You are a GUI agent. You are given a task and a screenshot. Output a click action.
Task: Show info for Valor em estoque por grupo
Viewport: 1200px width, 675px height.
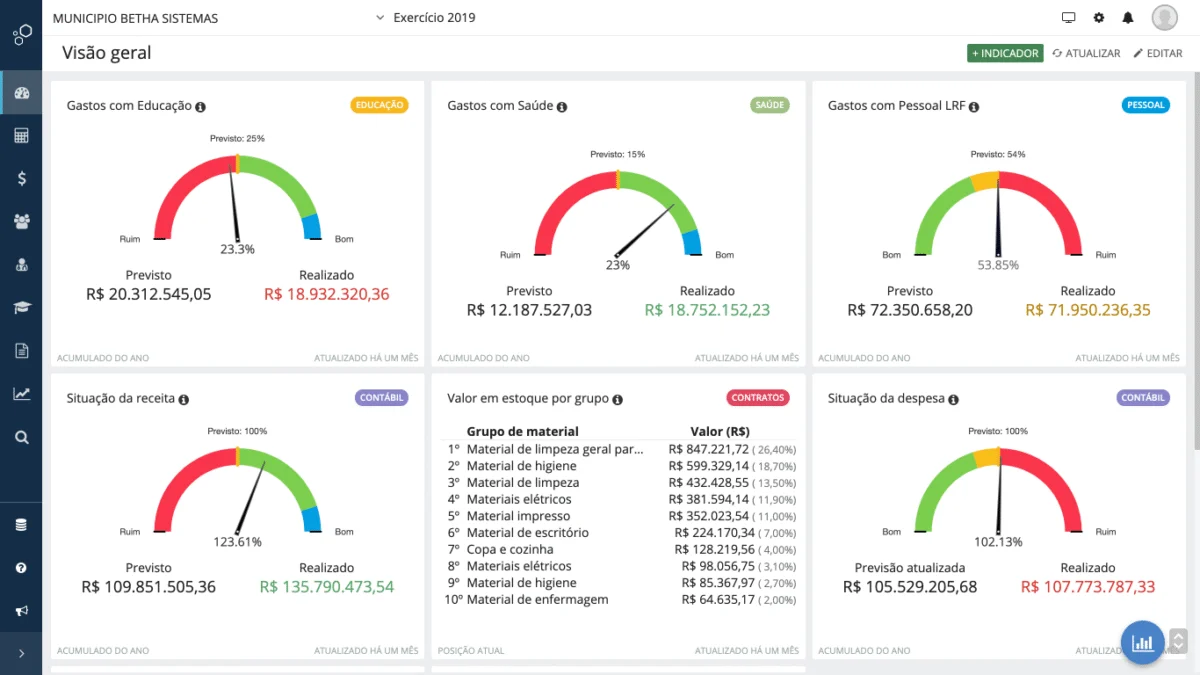tap(618, 398)
